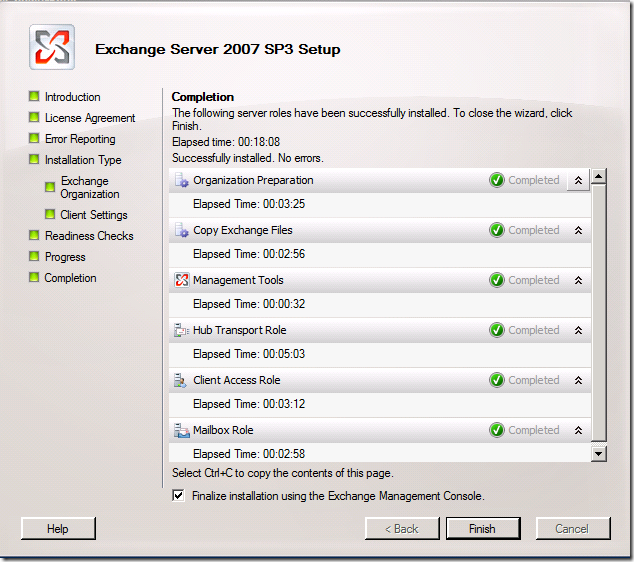Click the Finish button

(483, 528)
